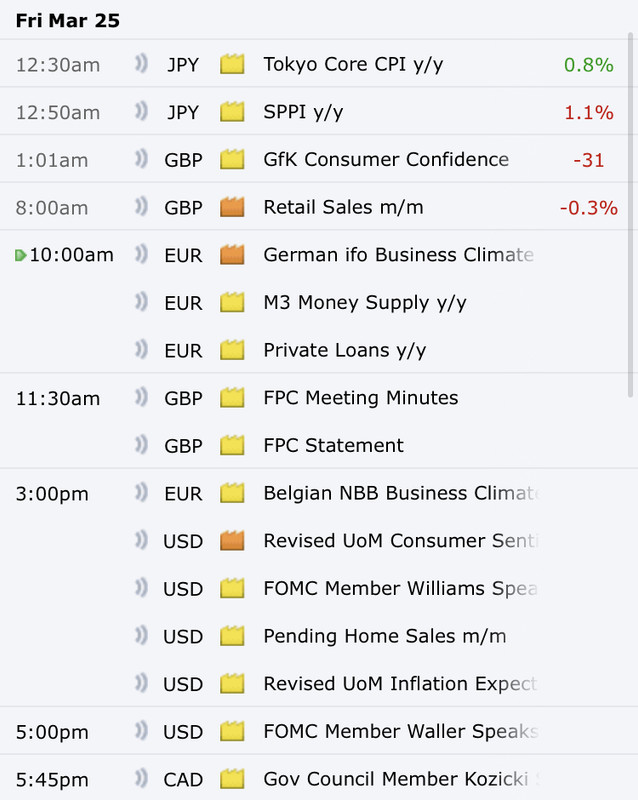Click the Fri Mar 25 date header

tap(68, 20)
